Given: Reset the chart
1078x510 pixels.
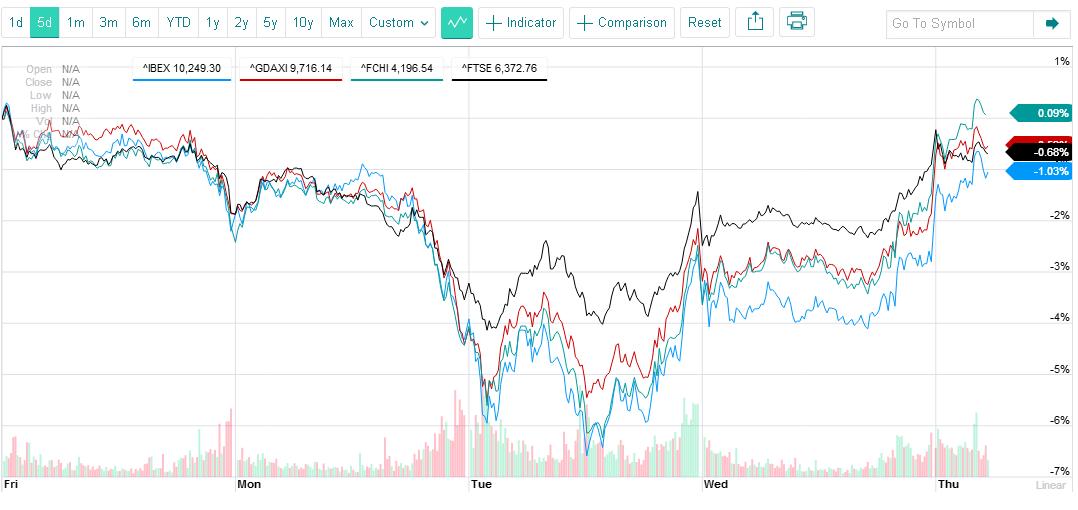Looking at the screenshot, I should point(705,22).
